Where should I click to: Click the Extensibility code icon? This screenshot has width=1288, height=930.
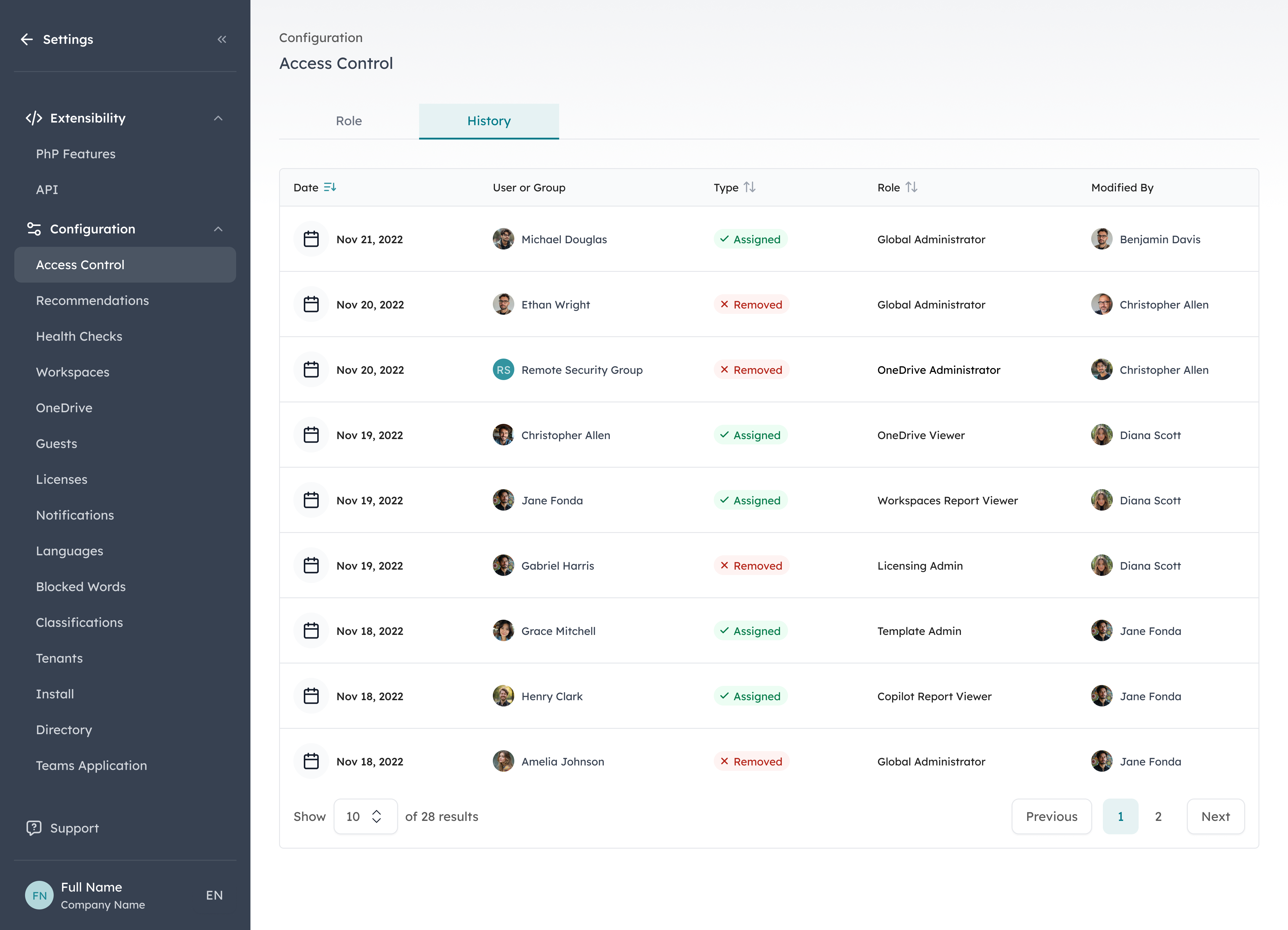(35, 118)
